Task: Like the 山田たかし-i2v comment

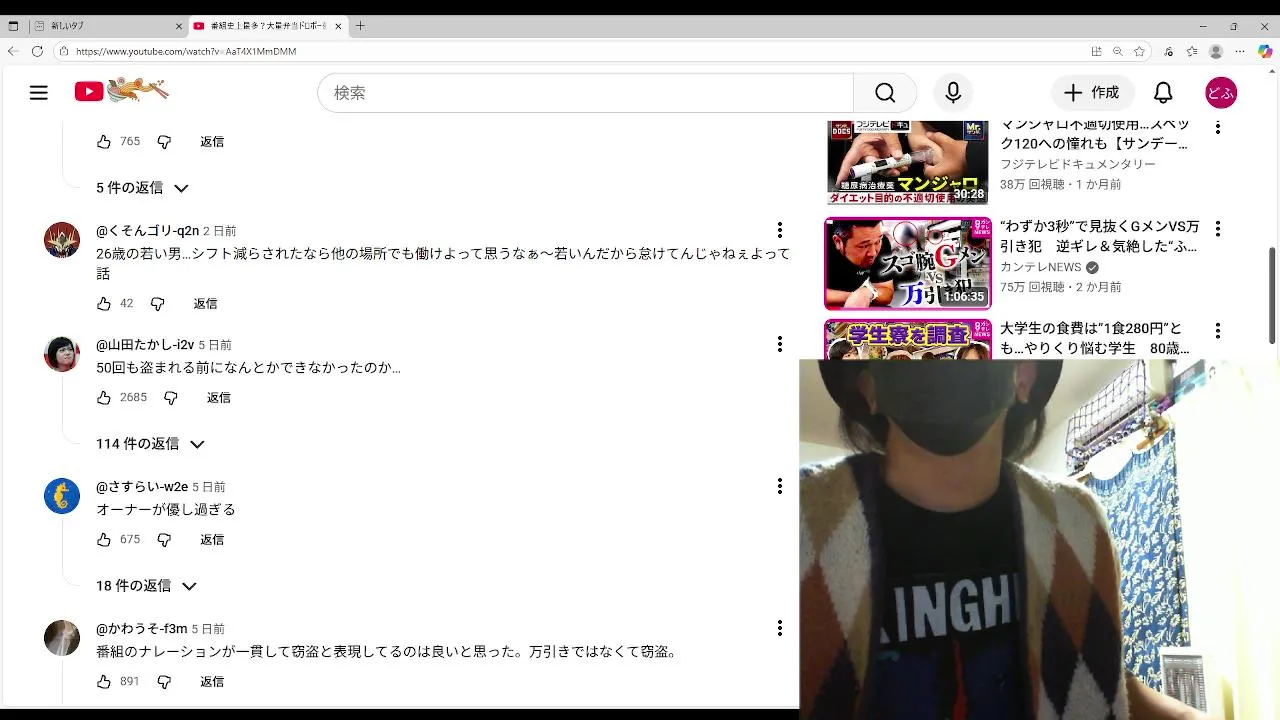Action: [x=104, y=397]
